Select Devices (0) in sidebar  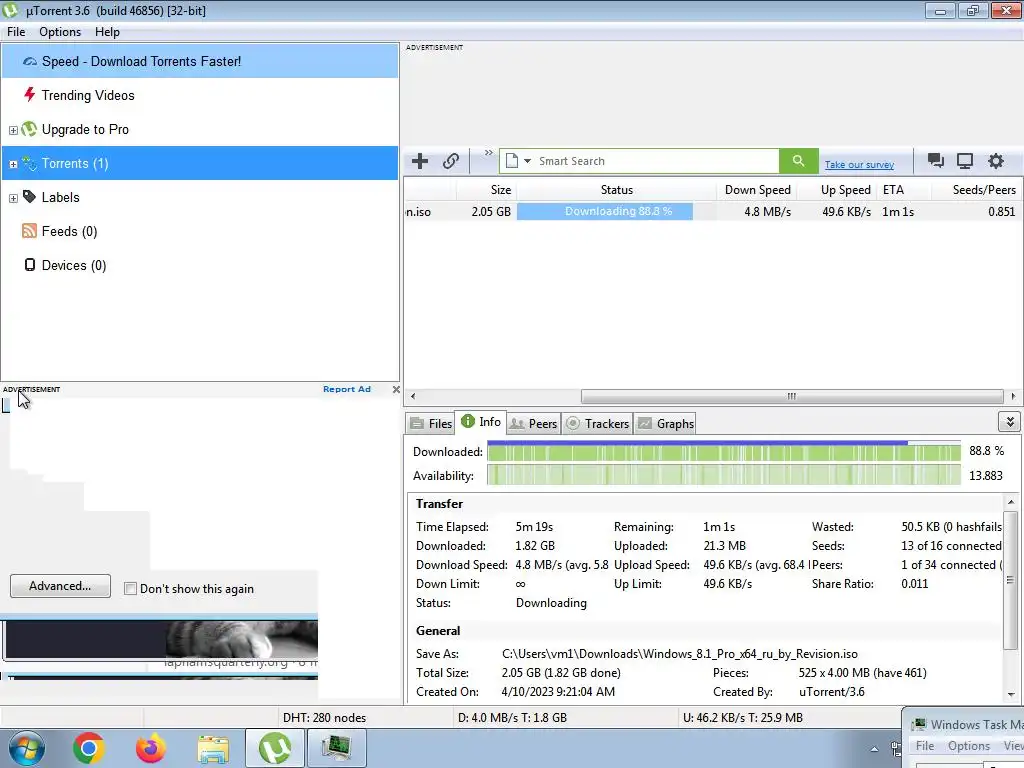[x=200, y=265]
